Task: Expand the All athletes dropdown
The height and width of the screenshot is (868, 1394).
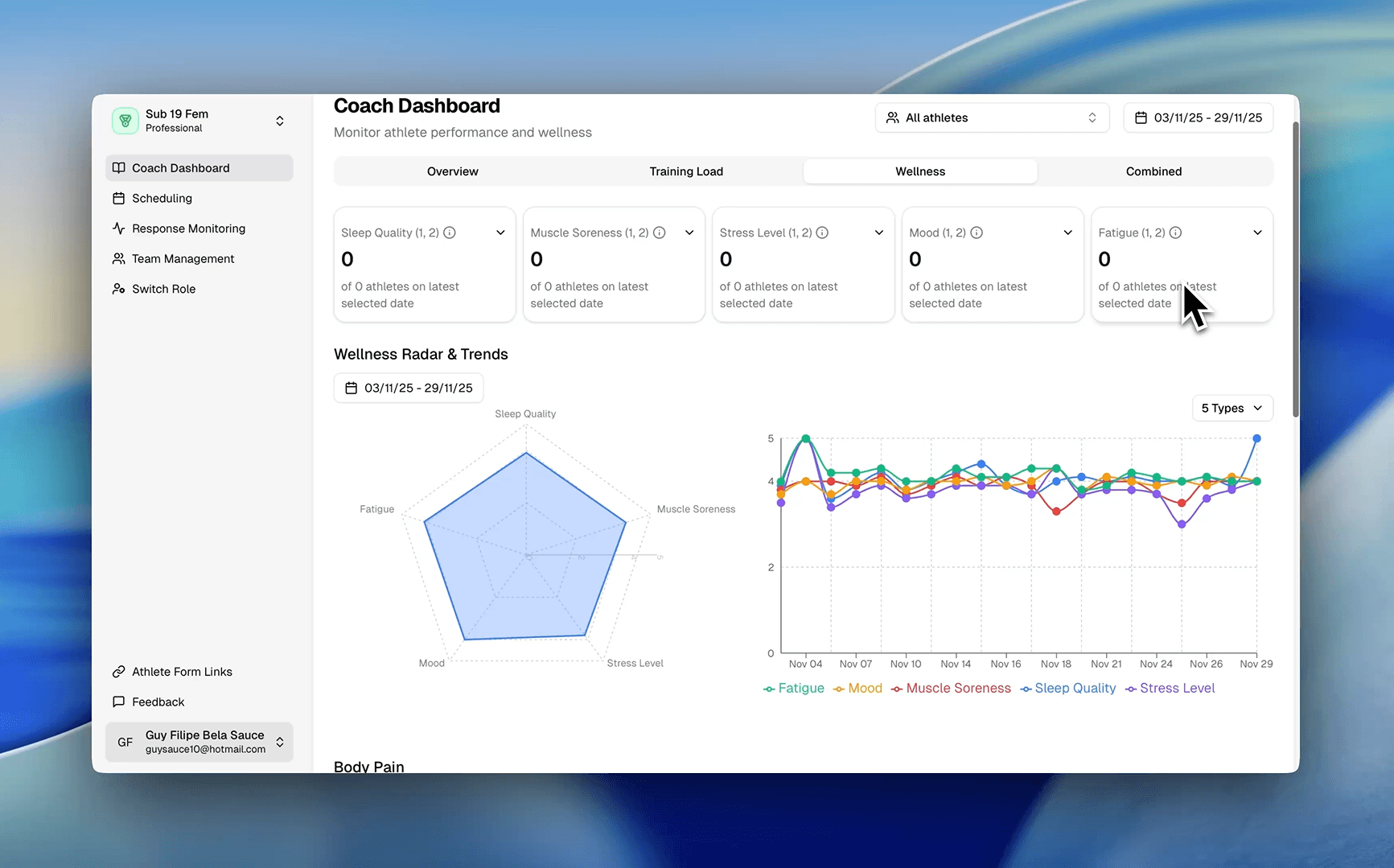Action: click(x=991, y=117)
